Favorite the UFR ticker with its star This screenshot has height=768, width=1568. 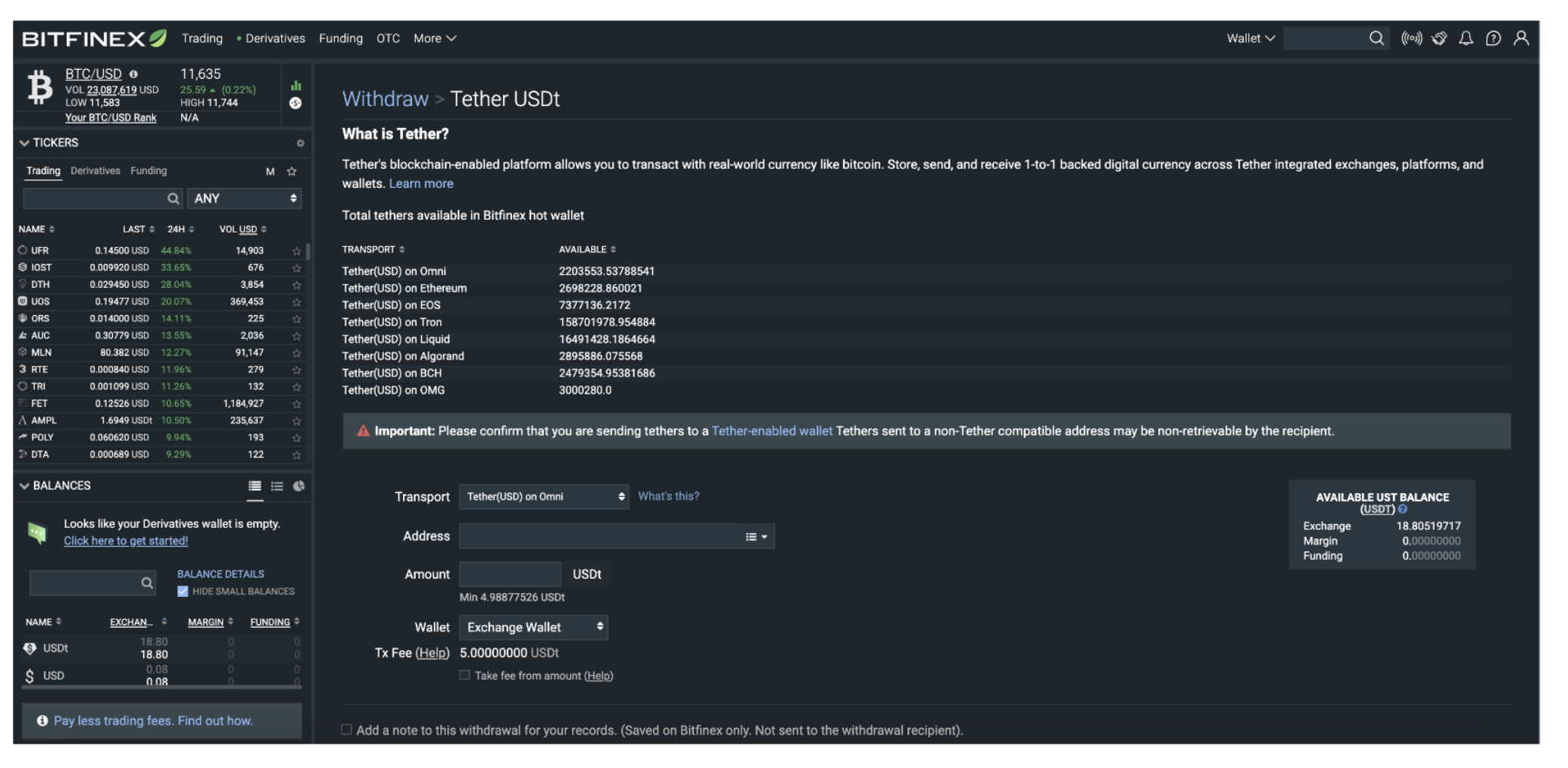coord(296,251)
